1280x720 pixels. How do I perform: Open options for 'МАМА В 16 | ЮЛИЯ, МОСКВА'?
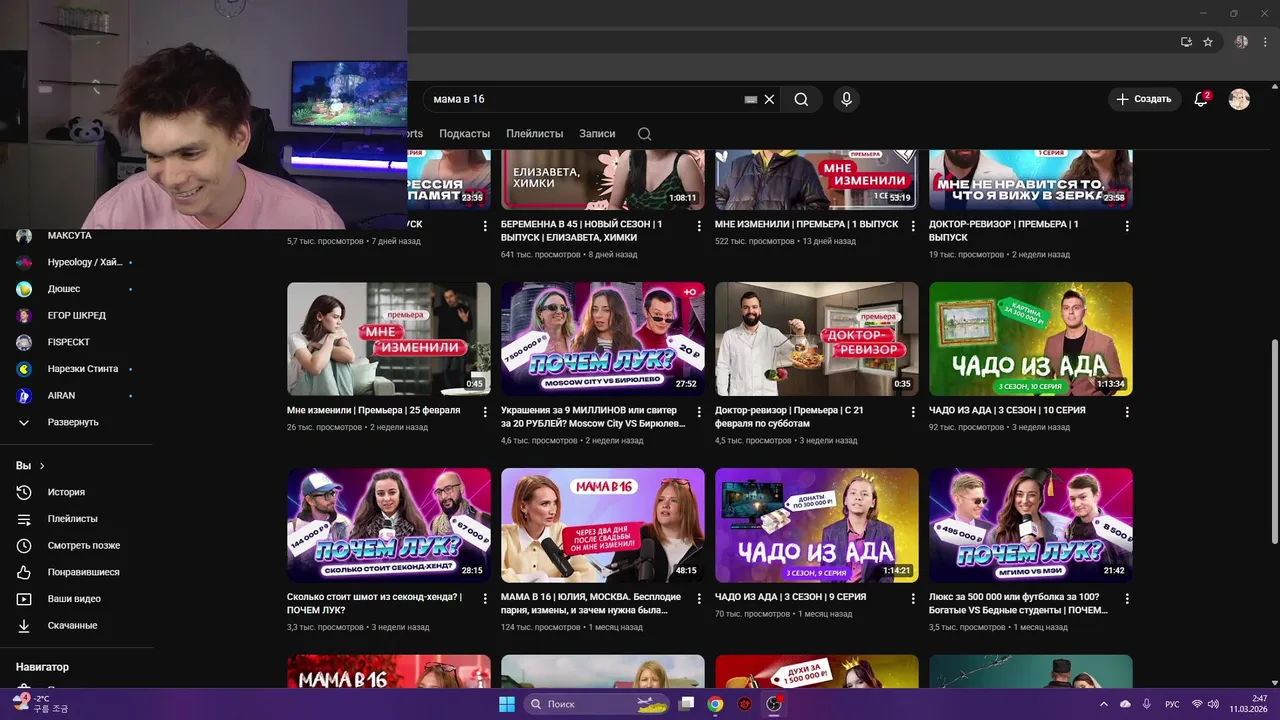[699, 598]
